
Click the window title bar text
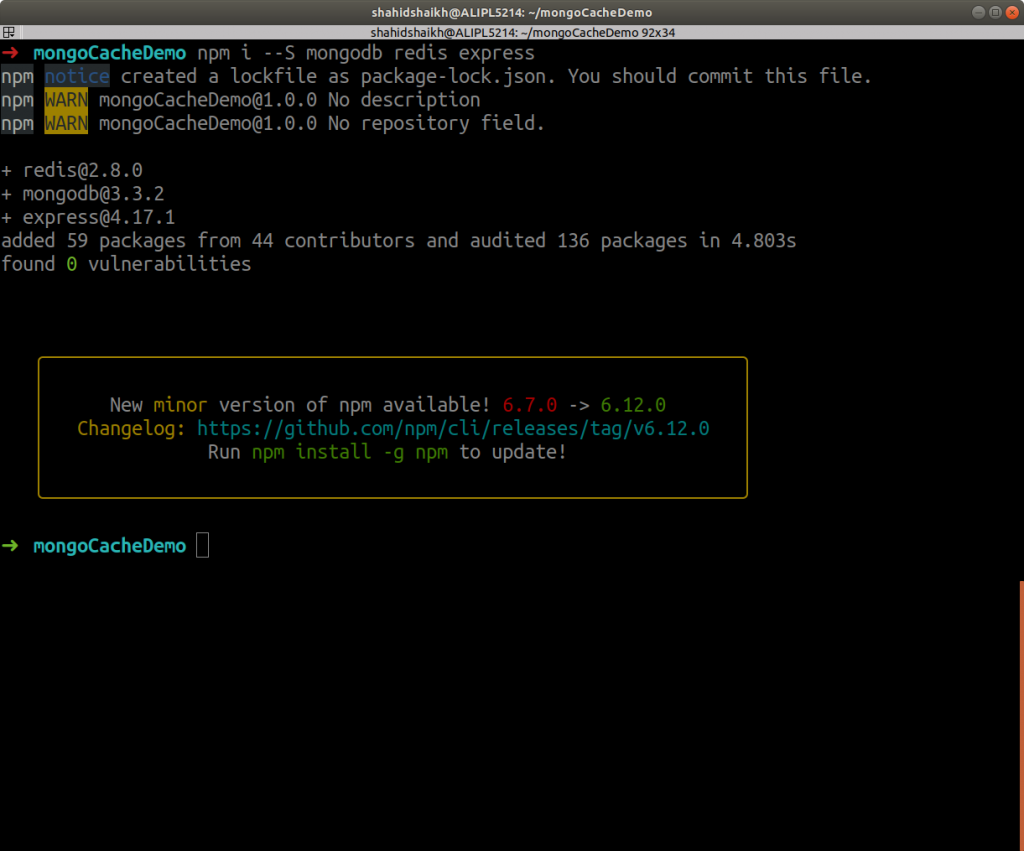[512, 12]
